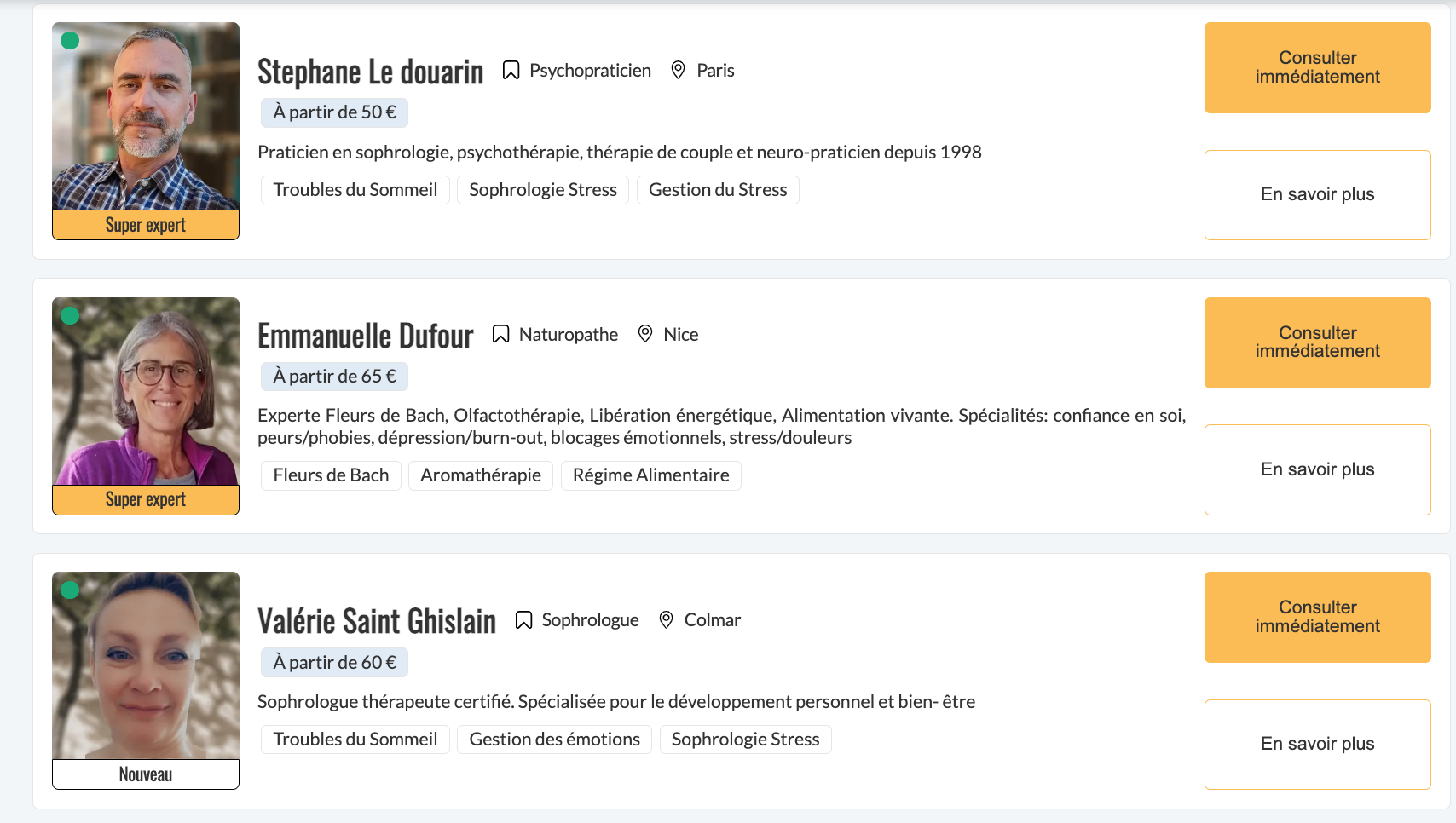Click location pin icon next to Nice
The image size is (1456, 823).
tap(645, 334)
